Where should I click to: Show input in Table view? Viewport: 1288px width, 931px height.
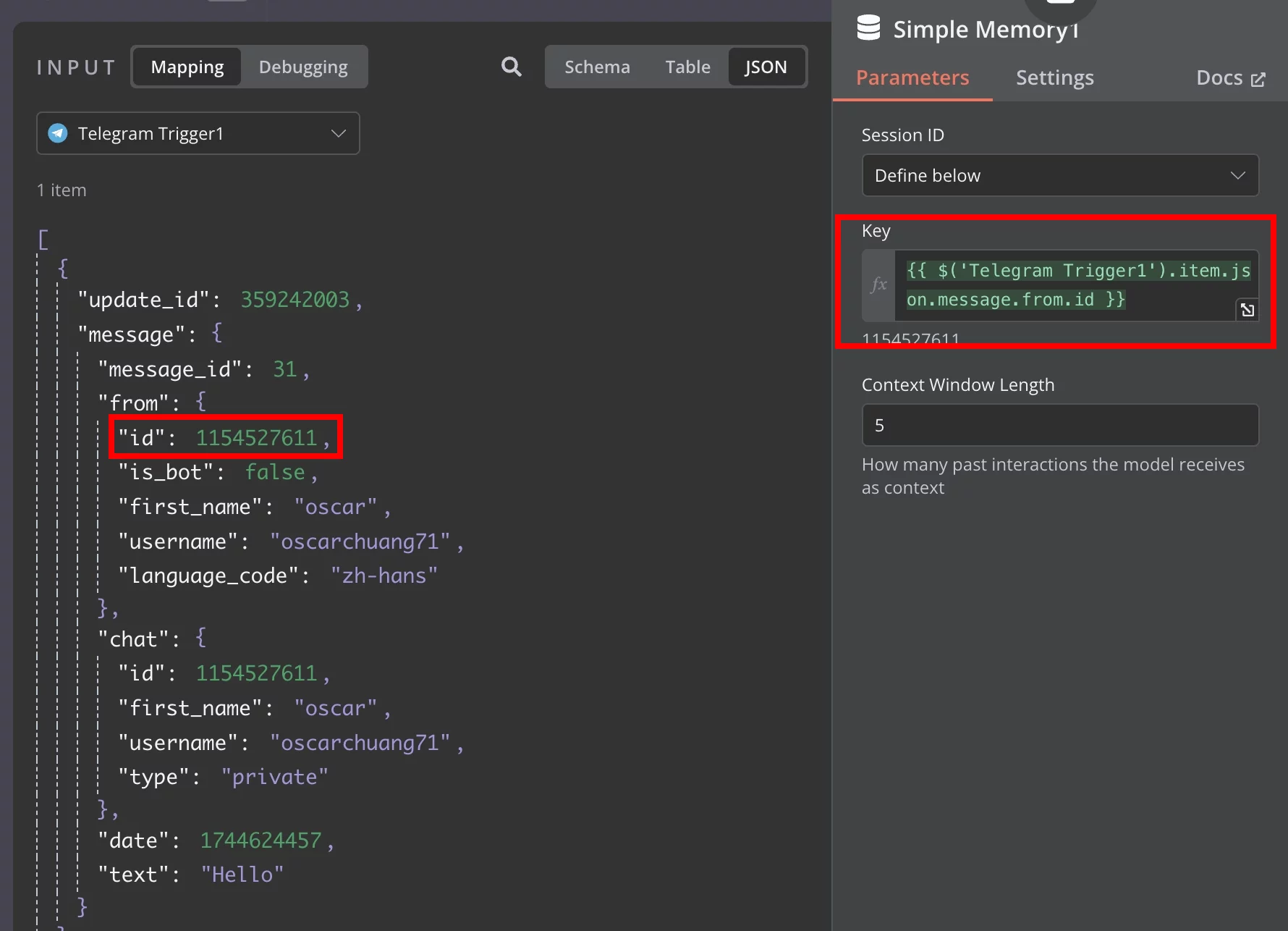click(687, 67)
